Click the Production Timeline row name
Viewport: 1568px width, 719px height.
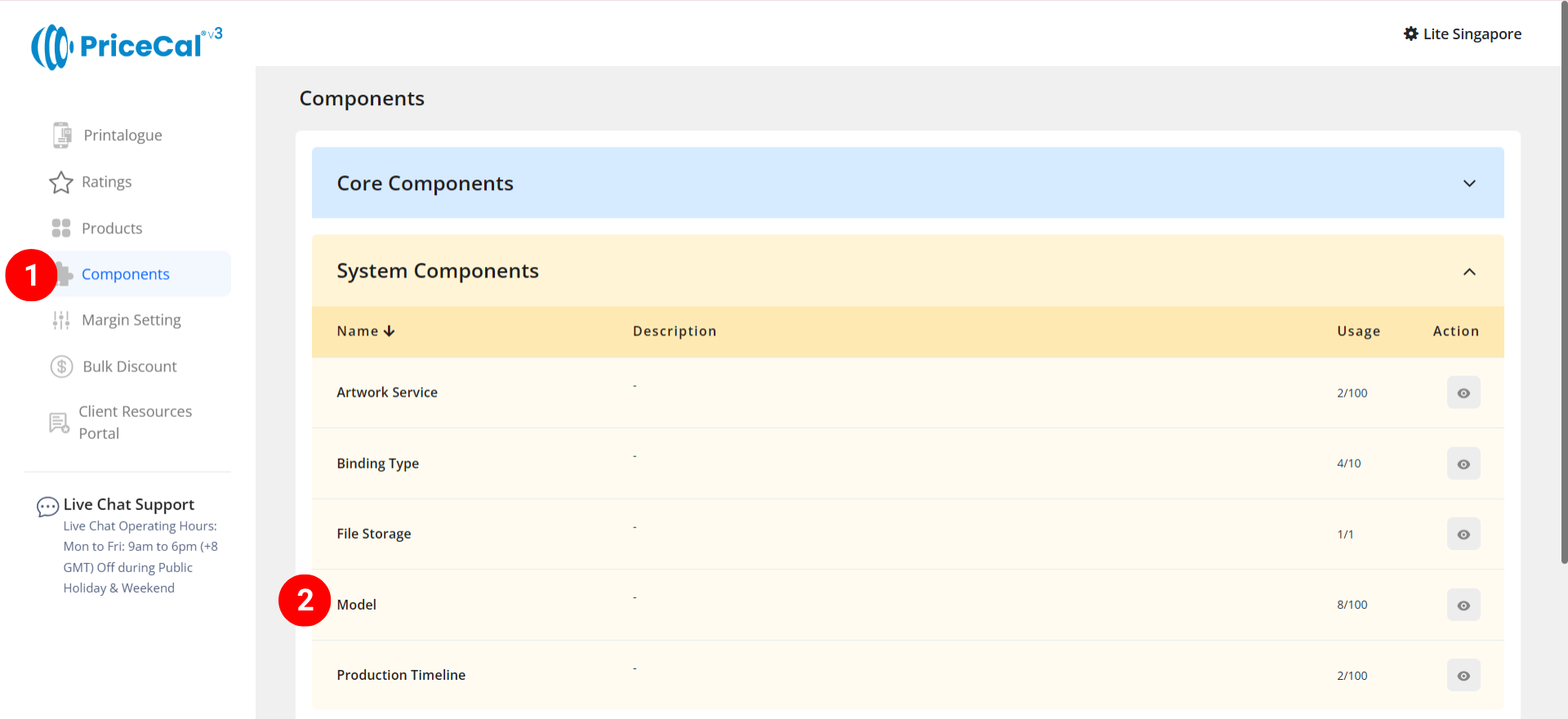tap(401, 675)
